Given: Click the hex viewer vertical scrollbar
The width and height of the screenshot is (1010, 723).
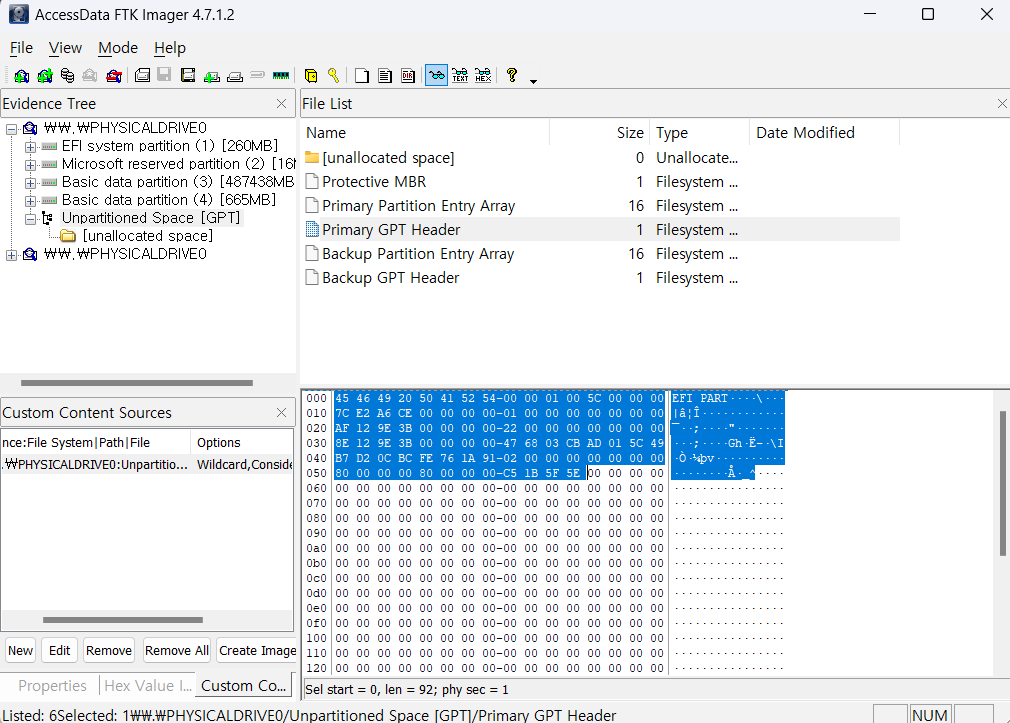Looking at the screenshot, I should [1003, 483].
